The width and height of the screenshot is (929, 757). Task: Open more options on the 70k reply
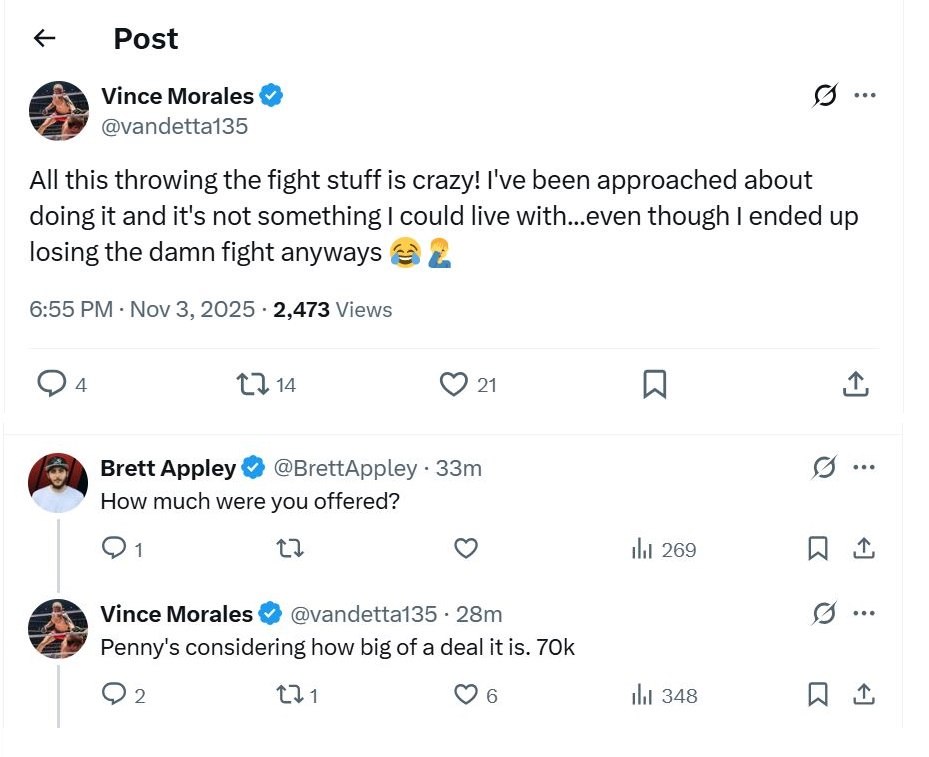pyautogui.click(x=865, y=613)
